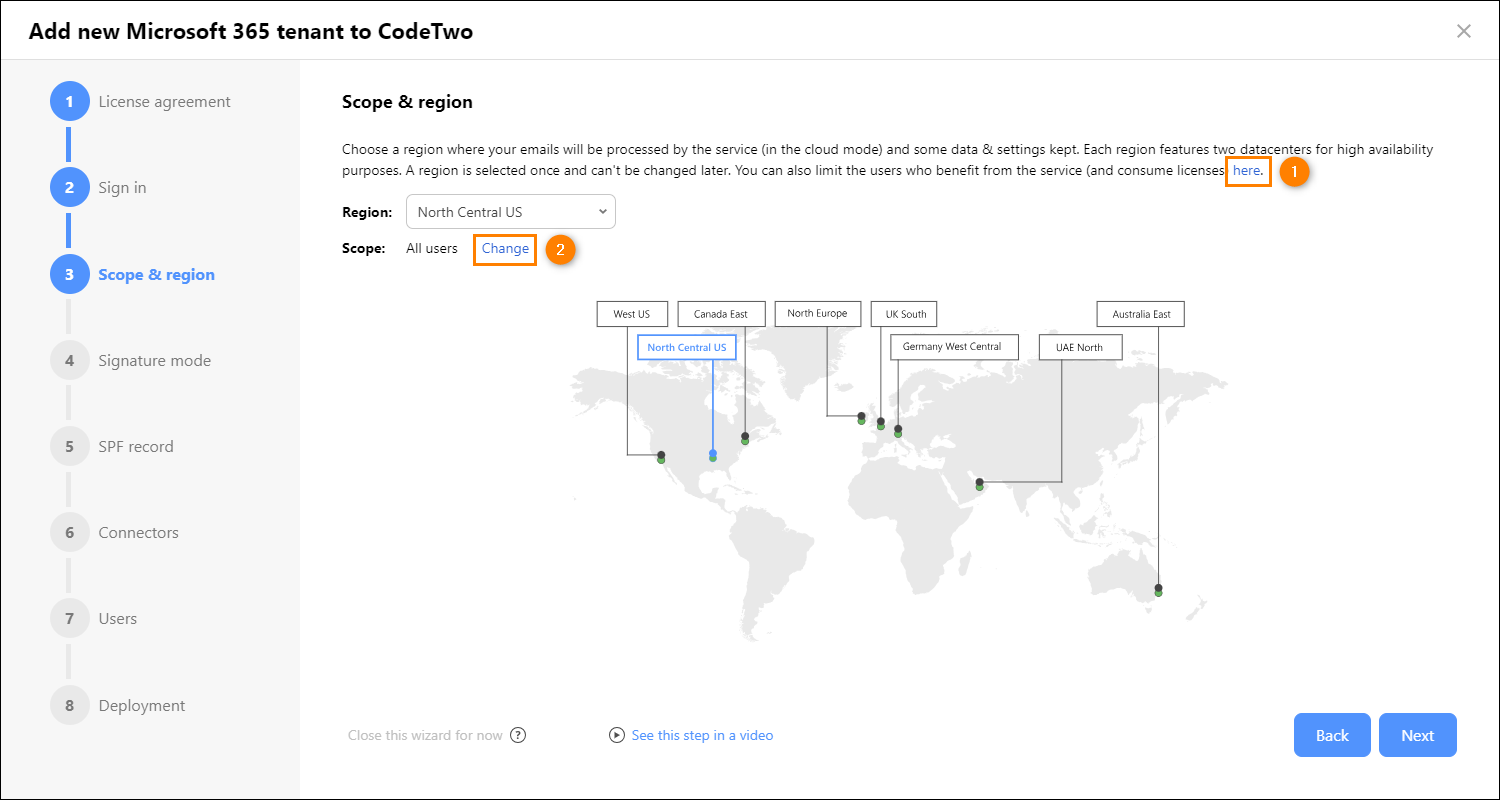Choose the Australia East region label on map
The width and height of the screenshot is (1500, 800).
[x=1141, y=314]
